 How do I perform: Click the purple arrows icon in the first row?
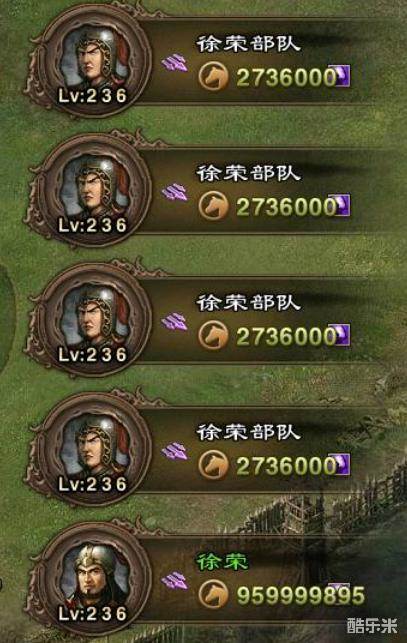(174, 64)
